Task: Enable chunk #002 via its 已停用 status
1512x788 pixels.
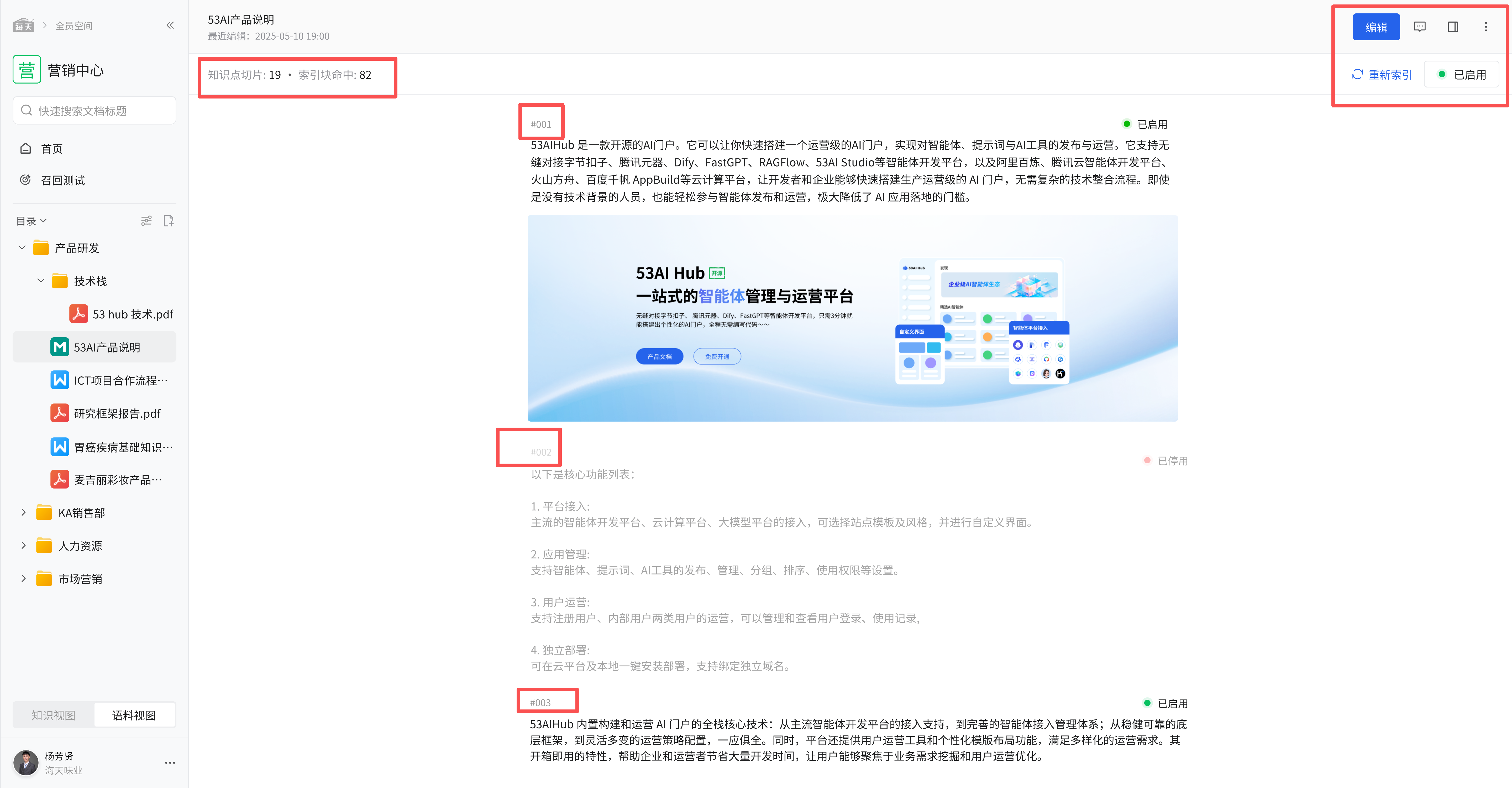Action: 1166,461
